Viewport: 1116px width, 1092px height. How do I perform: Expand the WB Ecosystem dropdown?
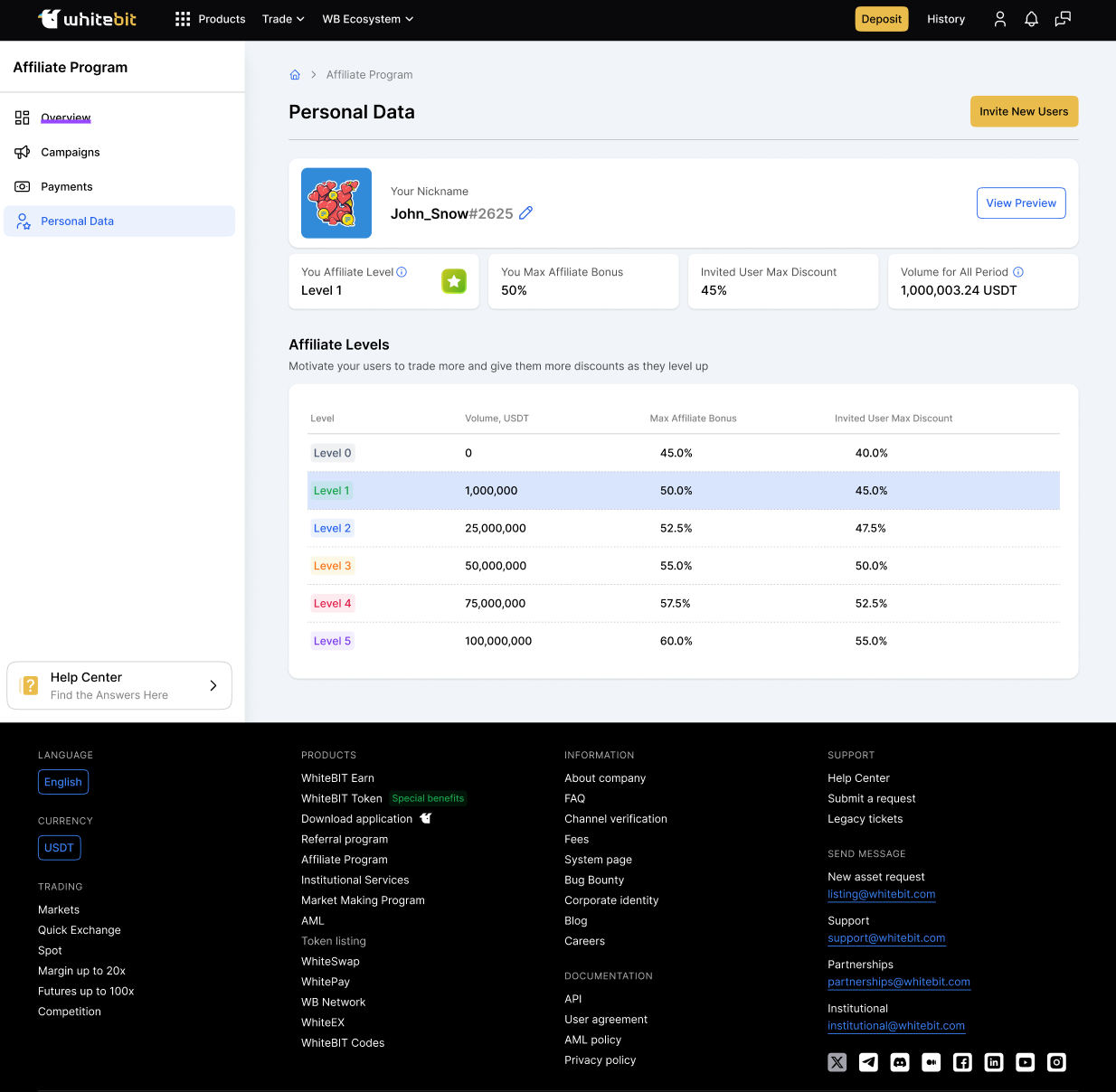coord(367,19)
